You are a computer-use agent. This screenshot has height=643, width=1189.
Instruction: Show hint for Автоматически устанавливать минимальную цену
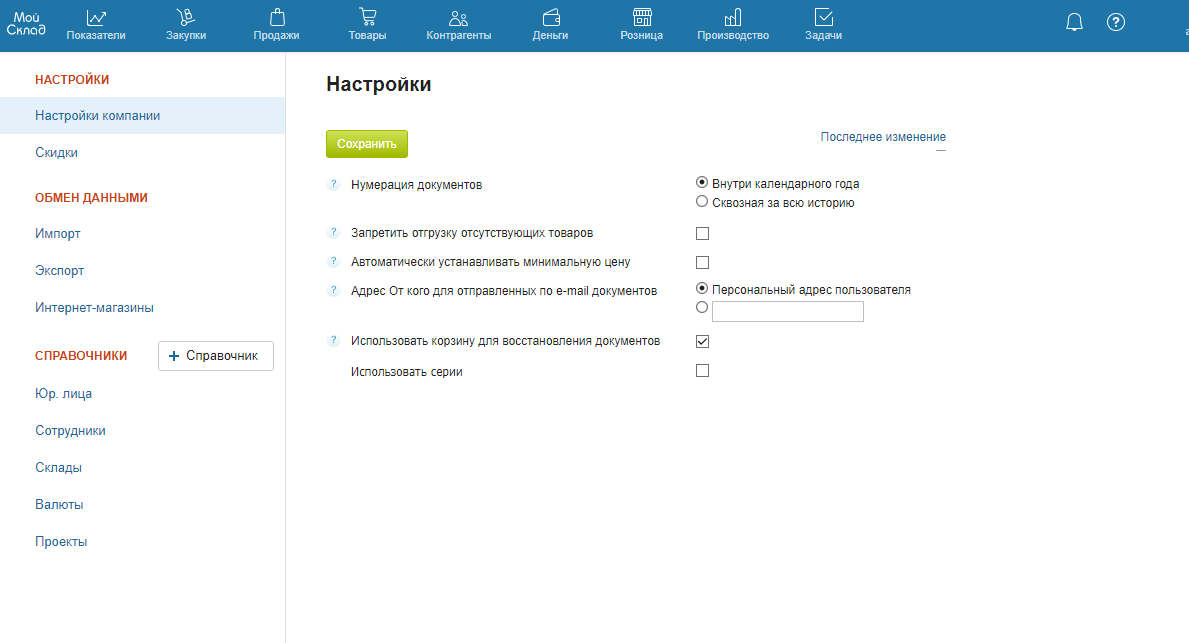(x=333, y=261)
